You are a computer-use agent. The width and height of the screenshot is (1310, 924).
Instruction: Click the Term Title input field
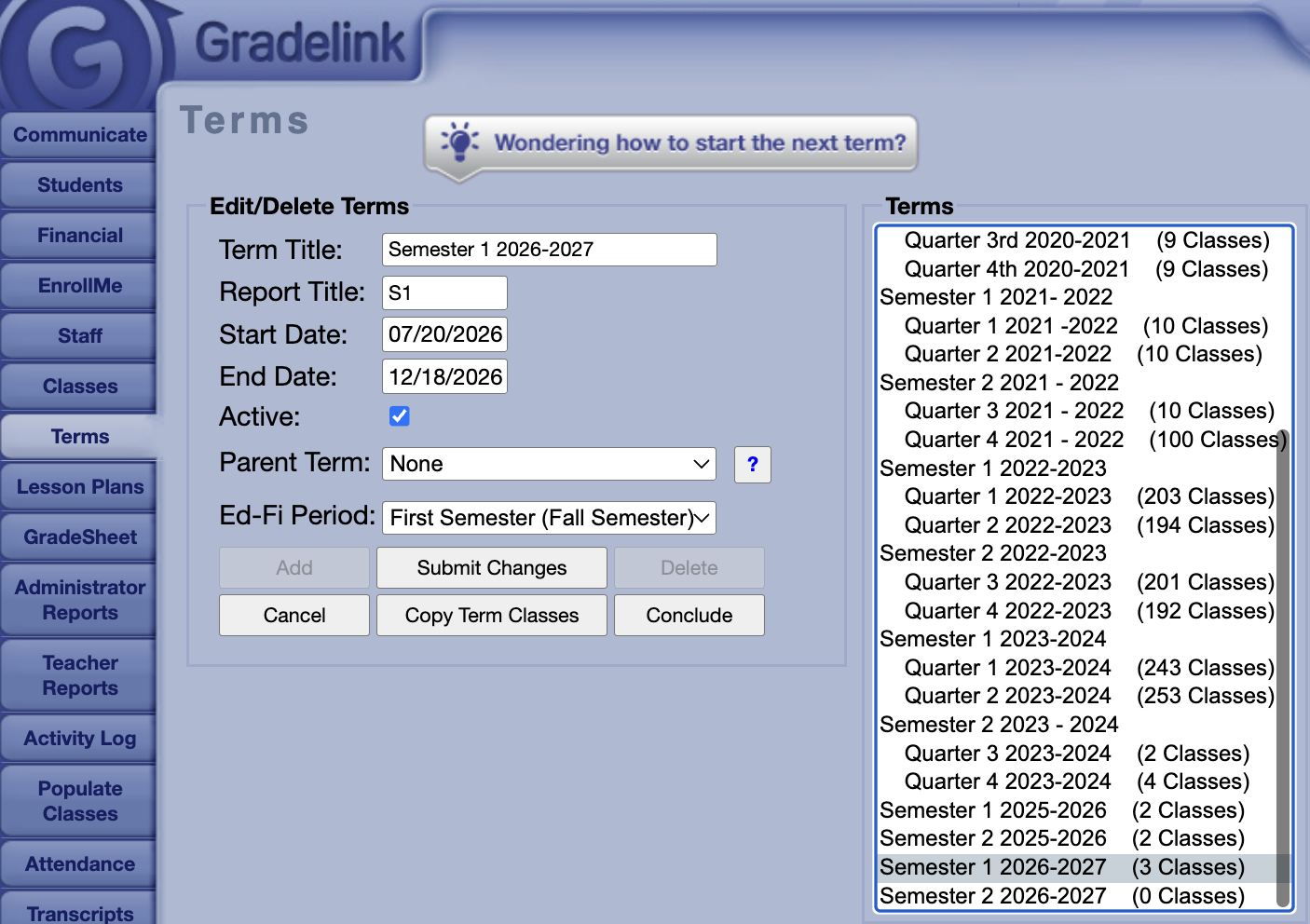[549, 250]
